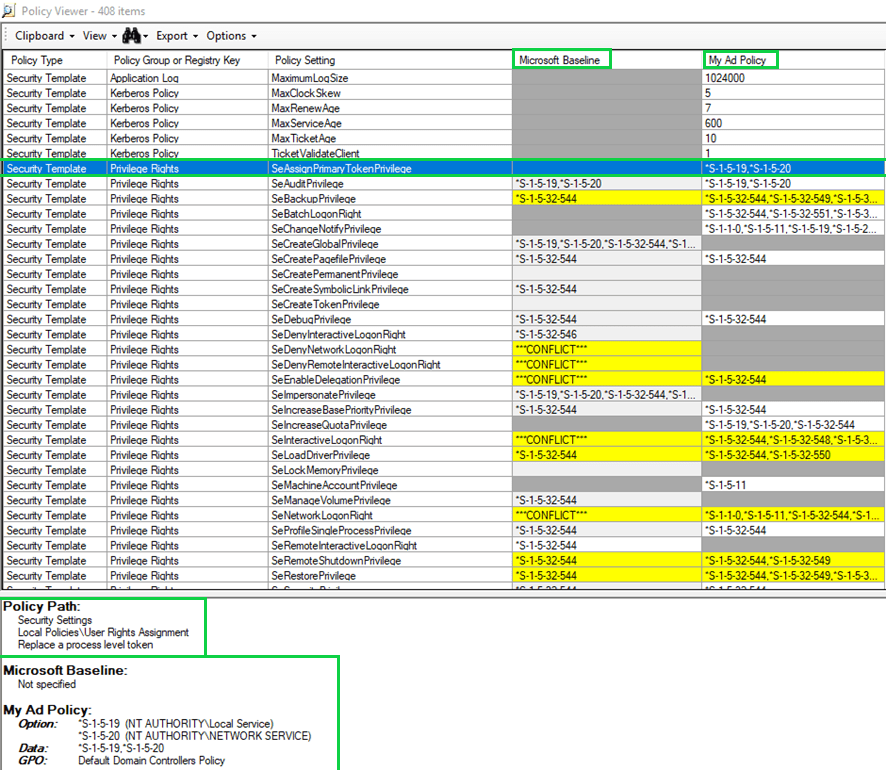Select the Microsoft Baseline column header
This screenshot has width=886, height=770.
pos(560,61)
